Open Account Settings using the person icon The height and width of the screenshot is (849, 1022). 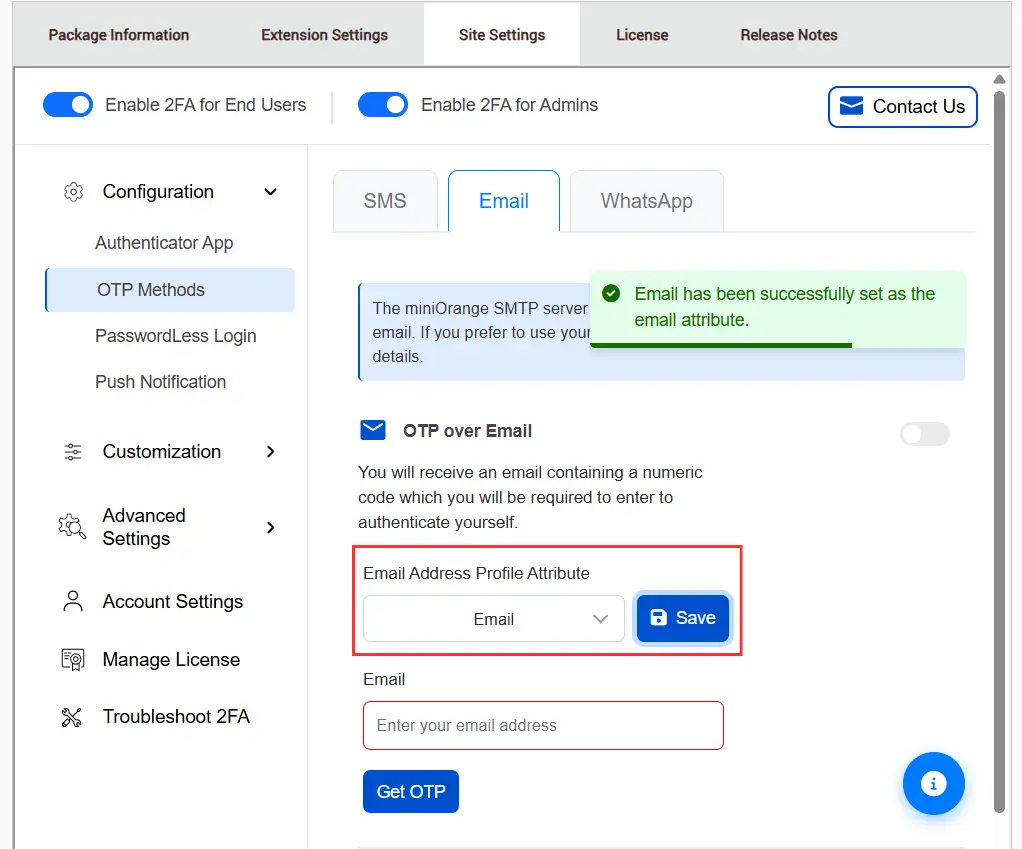71,601
